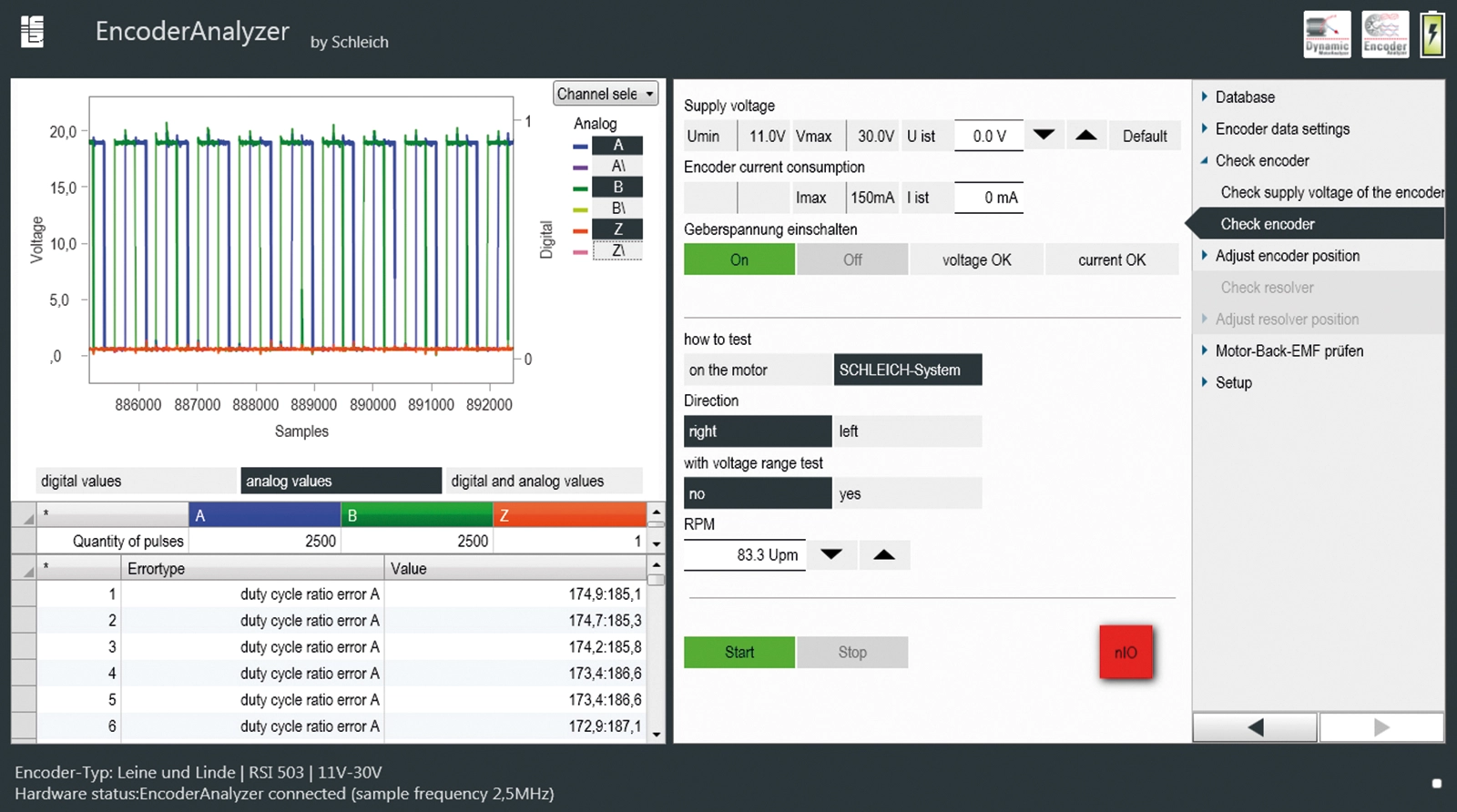The width and height of the screenshot is (1457, 812).
Task: Open the Channel select dropdown
Action: (606, 94)
